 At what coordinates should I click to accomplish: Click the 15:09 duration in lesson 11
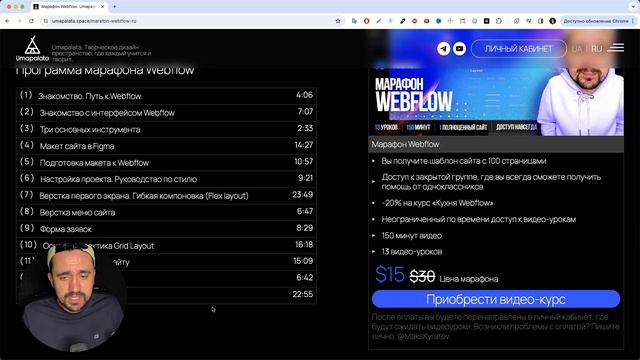coord(303,261)
